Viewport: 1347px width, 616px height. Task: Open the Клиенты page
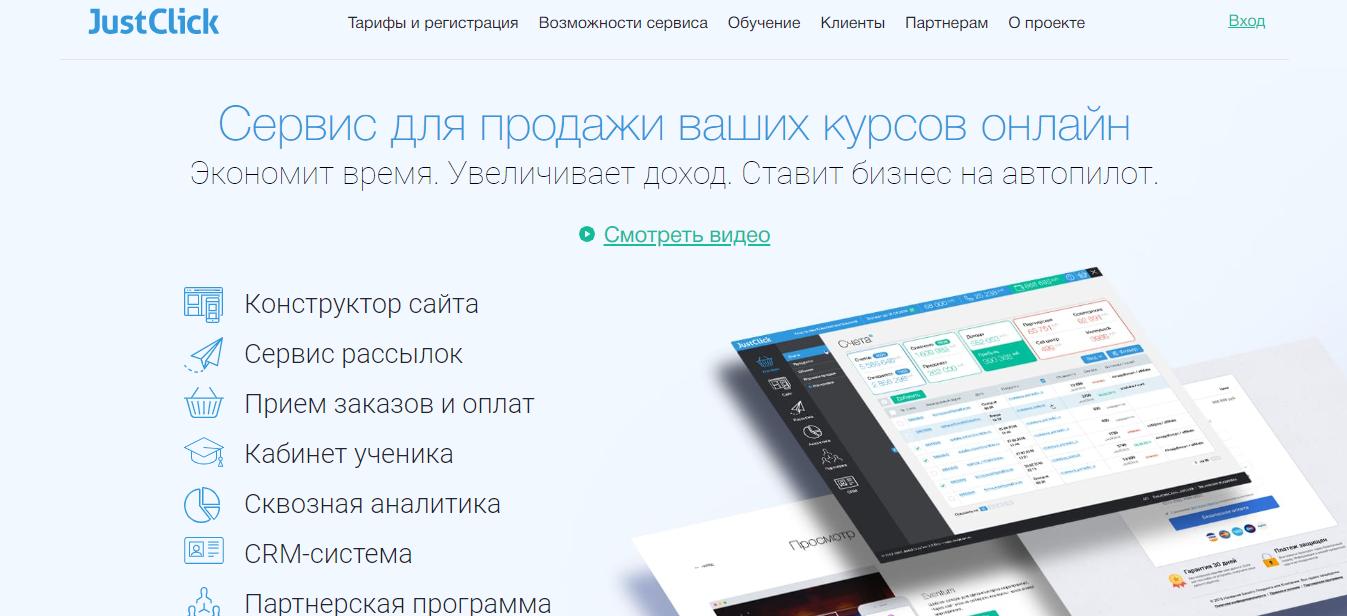coord(852,23)
